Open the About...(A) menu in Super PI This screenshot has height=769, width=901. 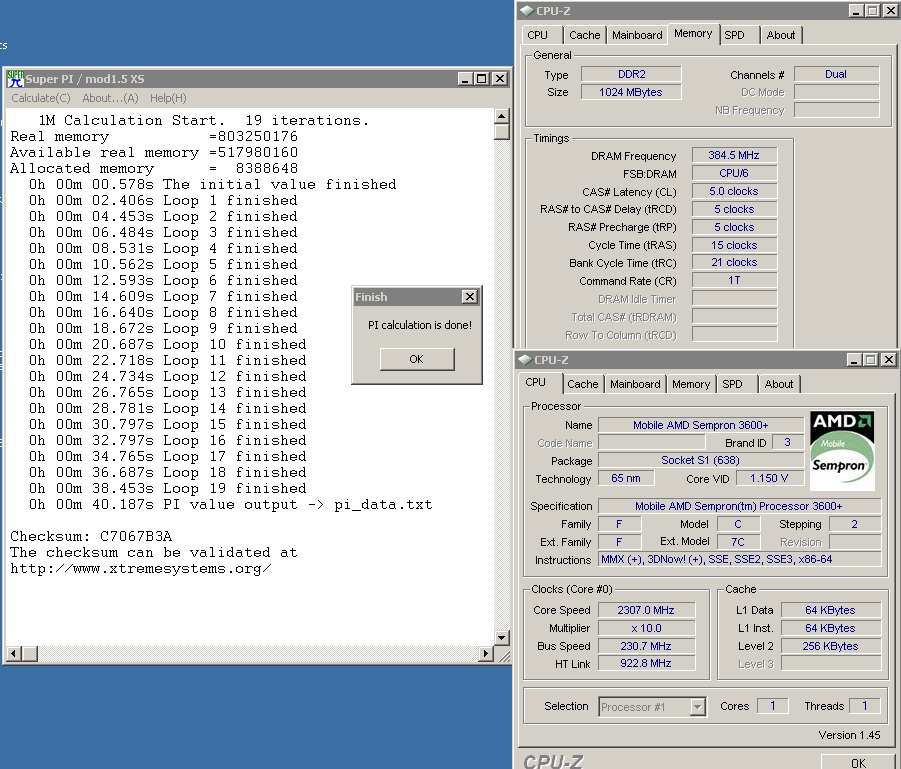pos(110,98)
